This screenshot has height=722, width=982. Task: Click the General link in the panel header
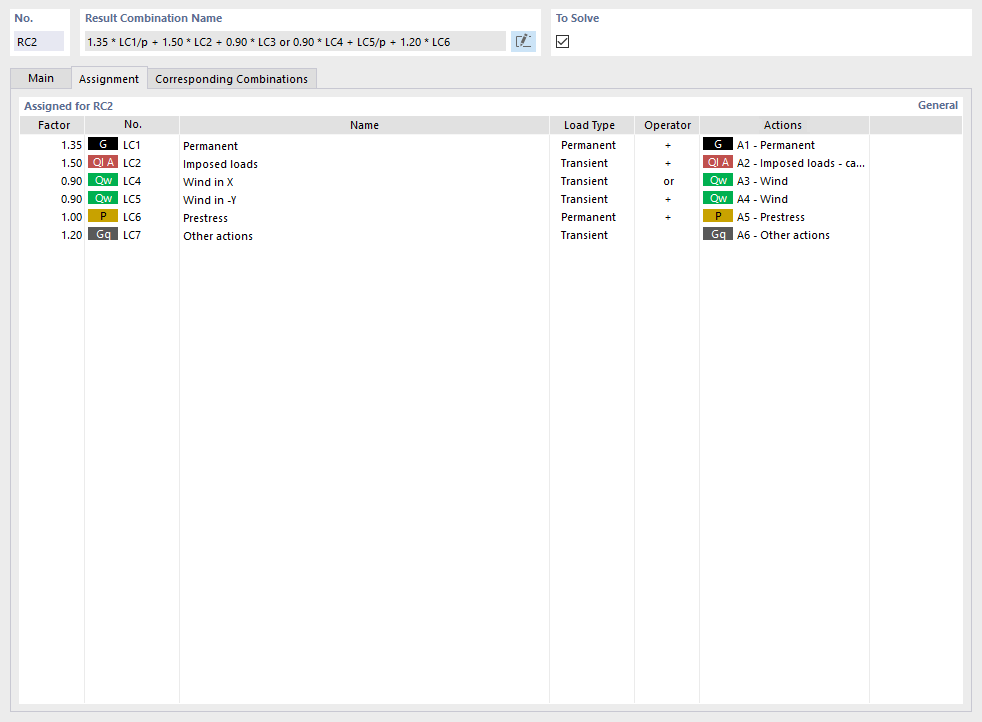(938, 104)
